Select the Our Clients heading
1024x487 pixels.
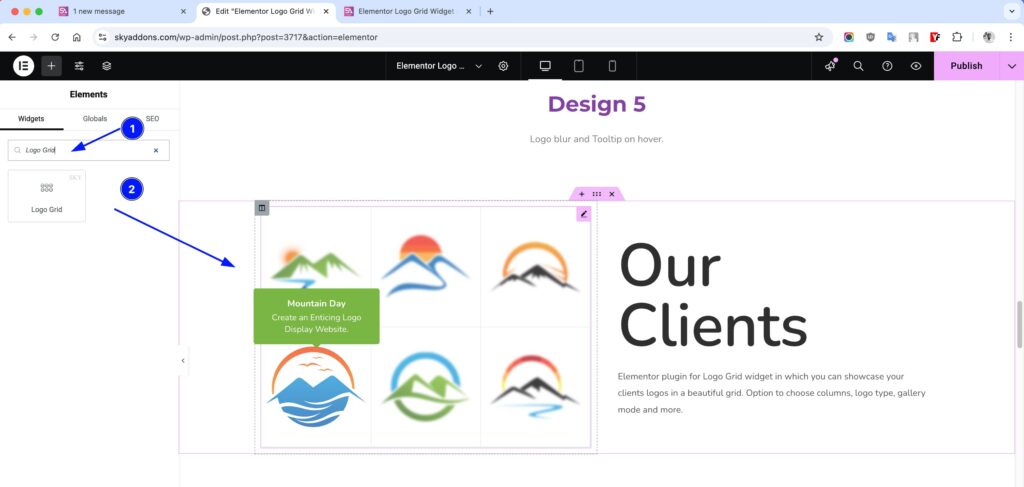pyautogui.click(x=712, y=296)
